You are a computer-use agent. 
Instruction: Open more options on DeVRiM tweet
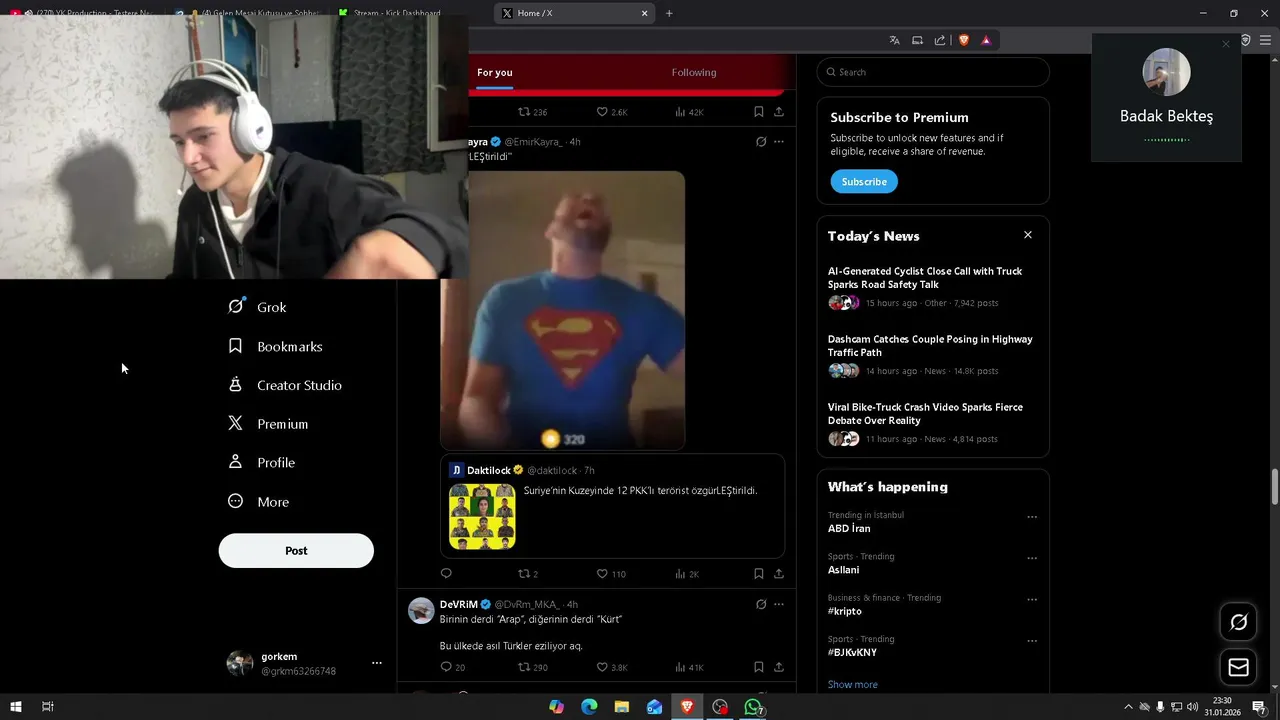click(778, 604)
